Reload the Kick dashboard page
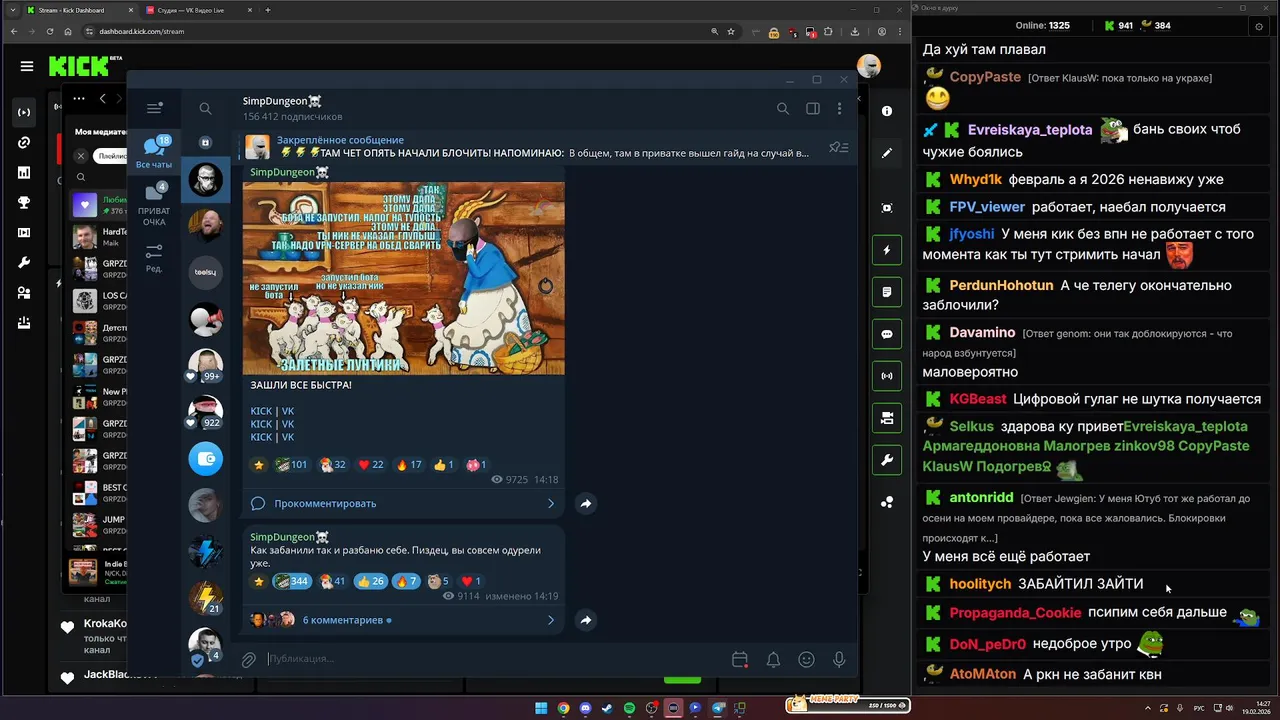 pyautogui.click(x=50, y=31)
